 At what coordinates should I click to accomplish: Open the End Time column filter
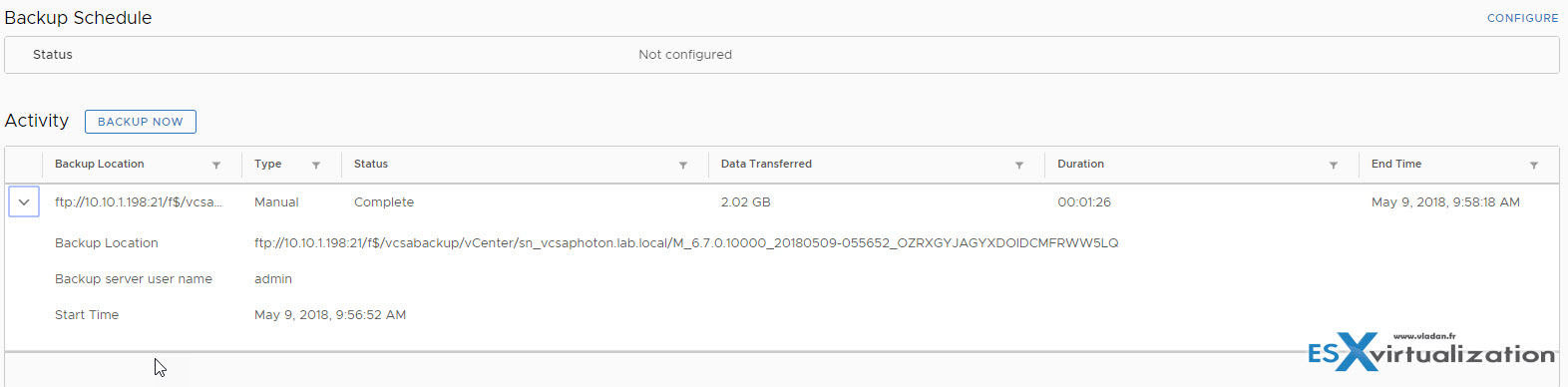[x=1534, y=166]
